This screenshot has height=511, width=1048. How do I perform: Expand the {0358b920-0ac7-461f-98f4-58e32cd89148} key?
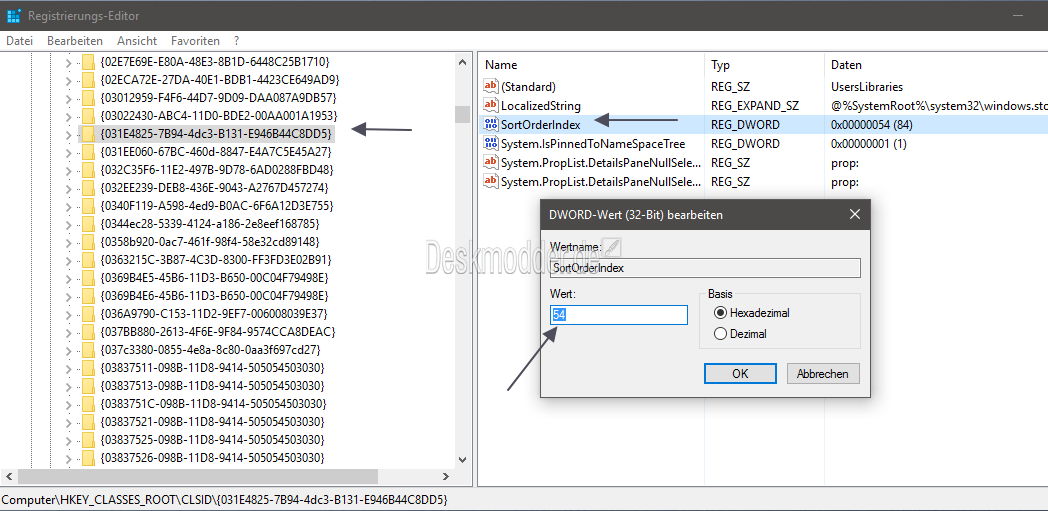tap(68, 242)
